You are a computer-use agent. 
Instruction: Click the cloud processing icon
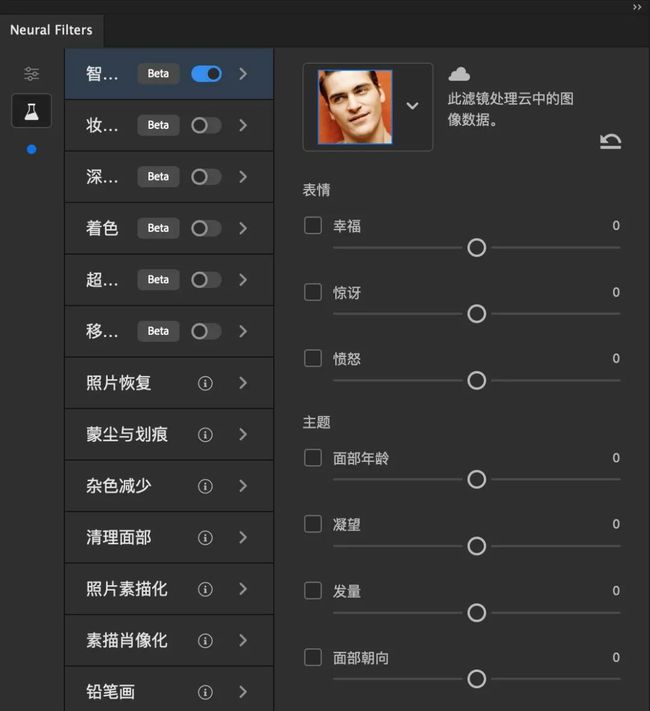(459, 74)
